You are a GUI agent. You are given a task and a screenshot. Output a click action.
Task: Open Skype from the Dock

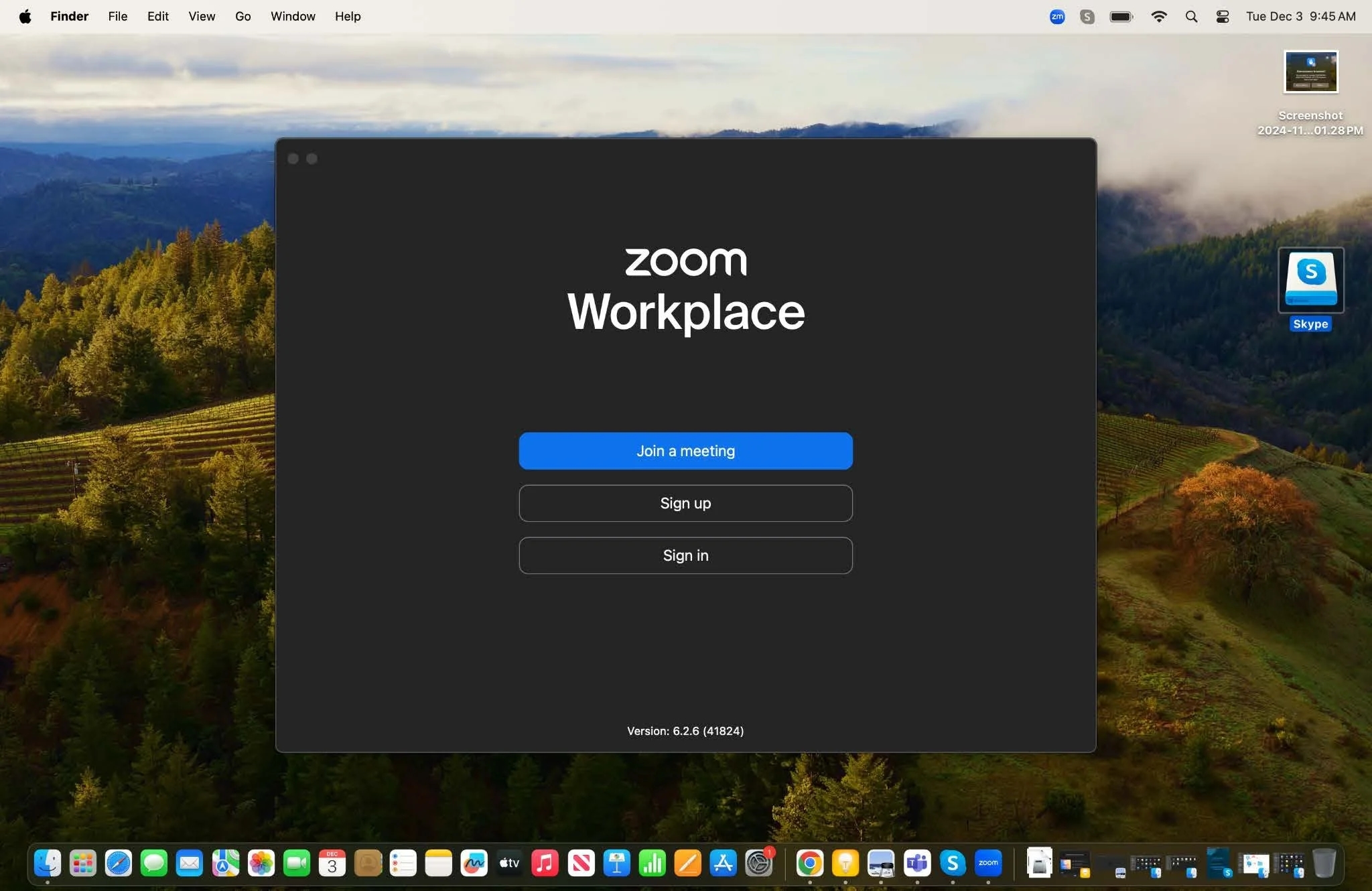953,864
